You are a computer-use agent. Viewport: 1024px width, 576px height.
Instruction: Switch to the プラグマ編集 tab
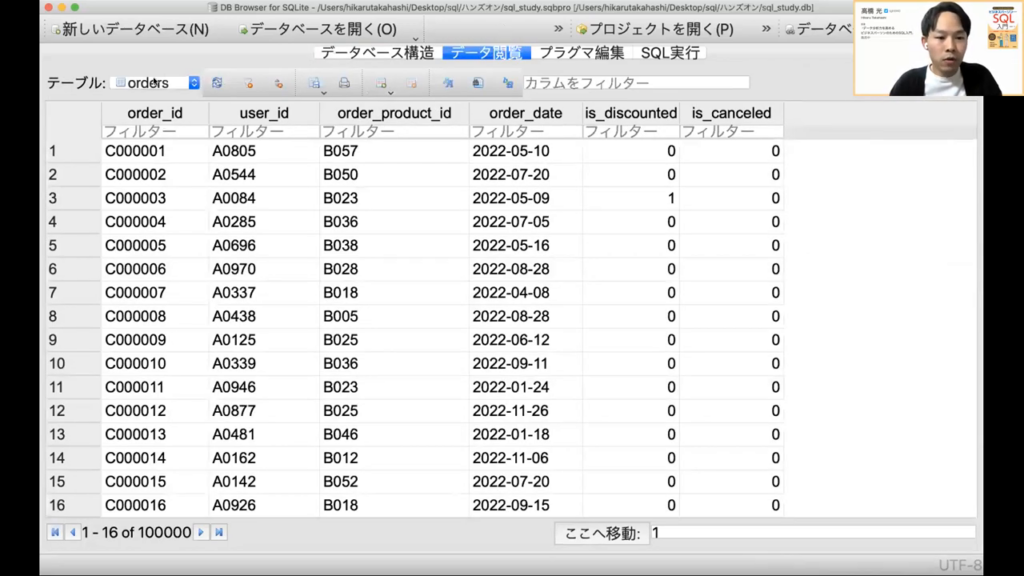(x=582, y=52)
